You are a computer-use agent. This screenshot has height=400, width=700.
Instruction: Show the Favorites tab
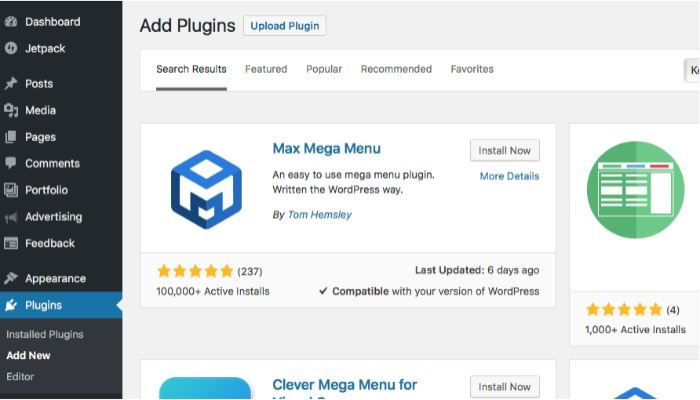[472, 69]
